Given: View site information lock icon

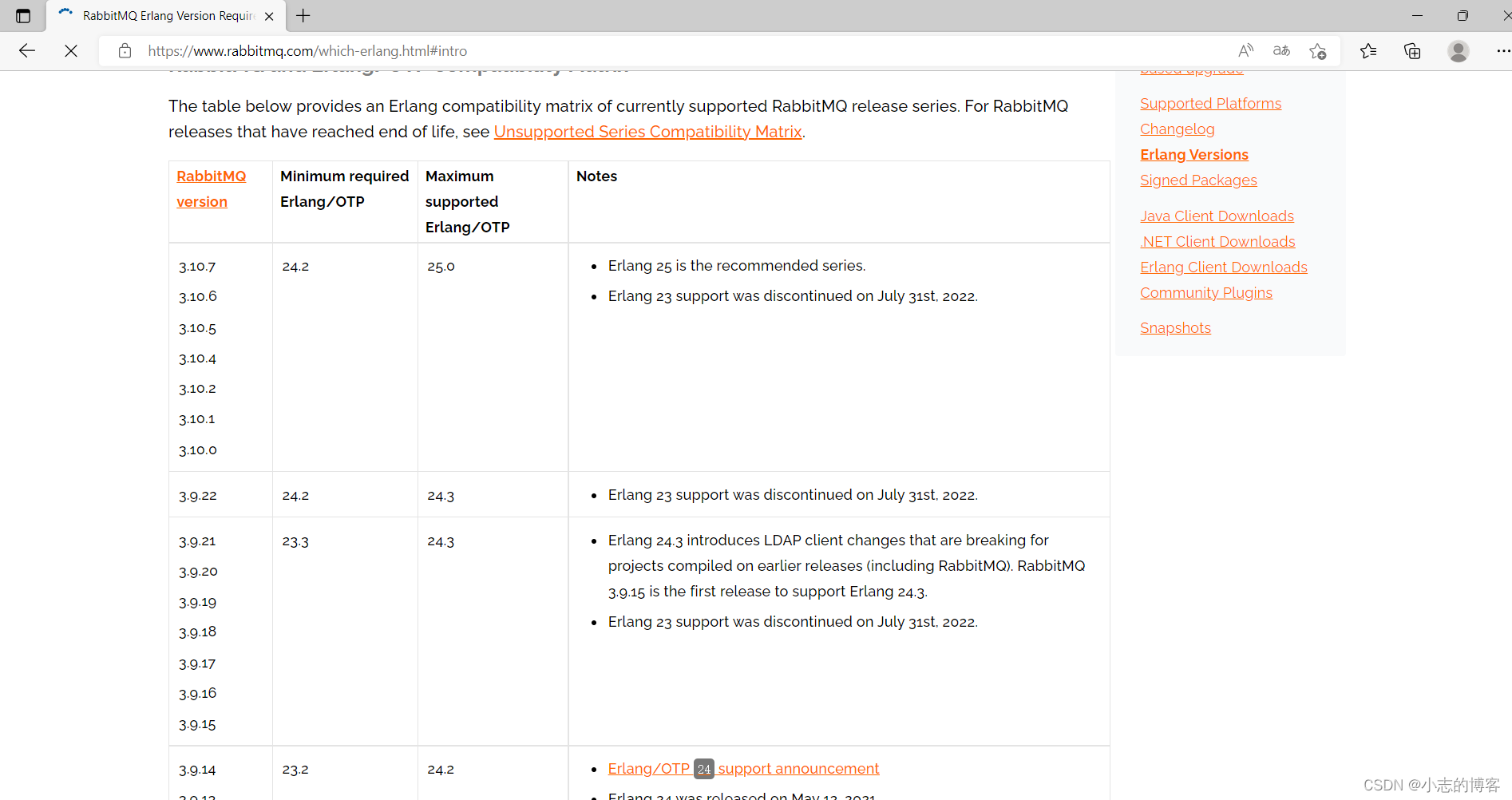Looking at the screenshot, I should (x=125, y=51).
